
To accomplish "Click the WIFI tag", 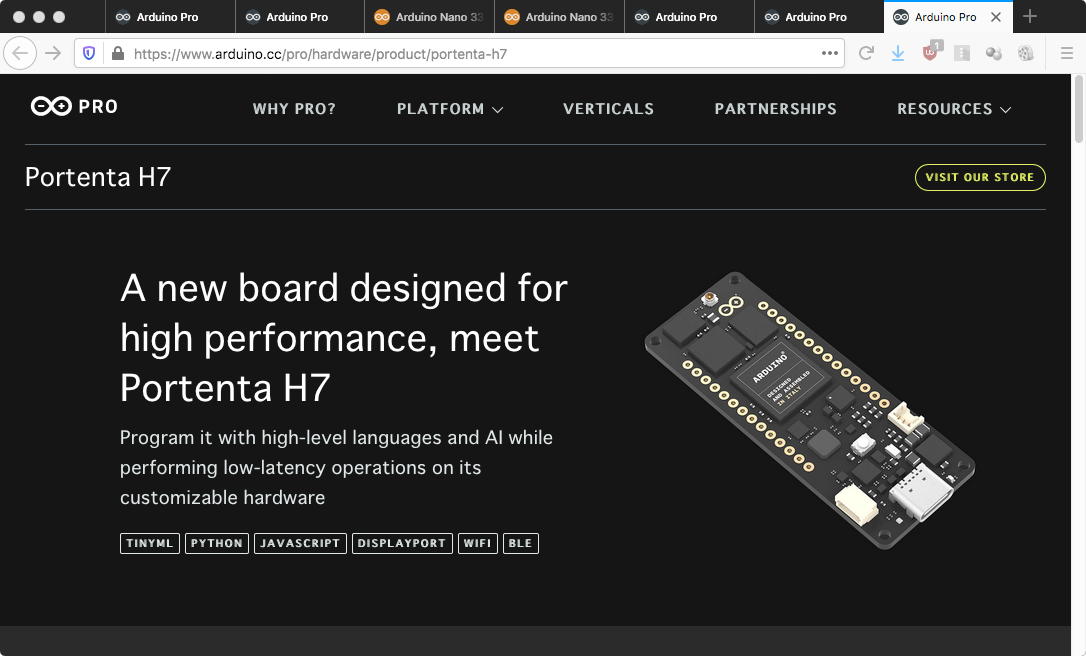I will pos(477,543).
